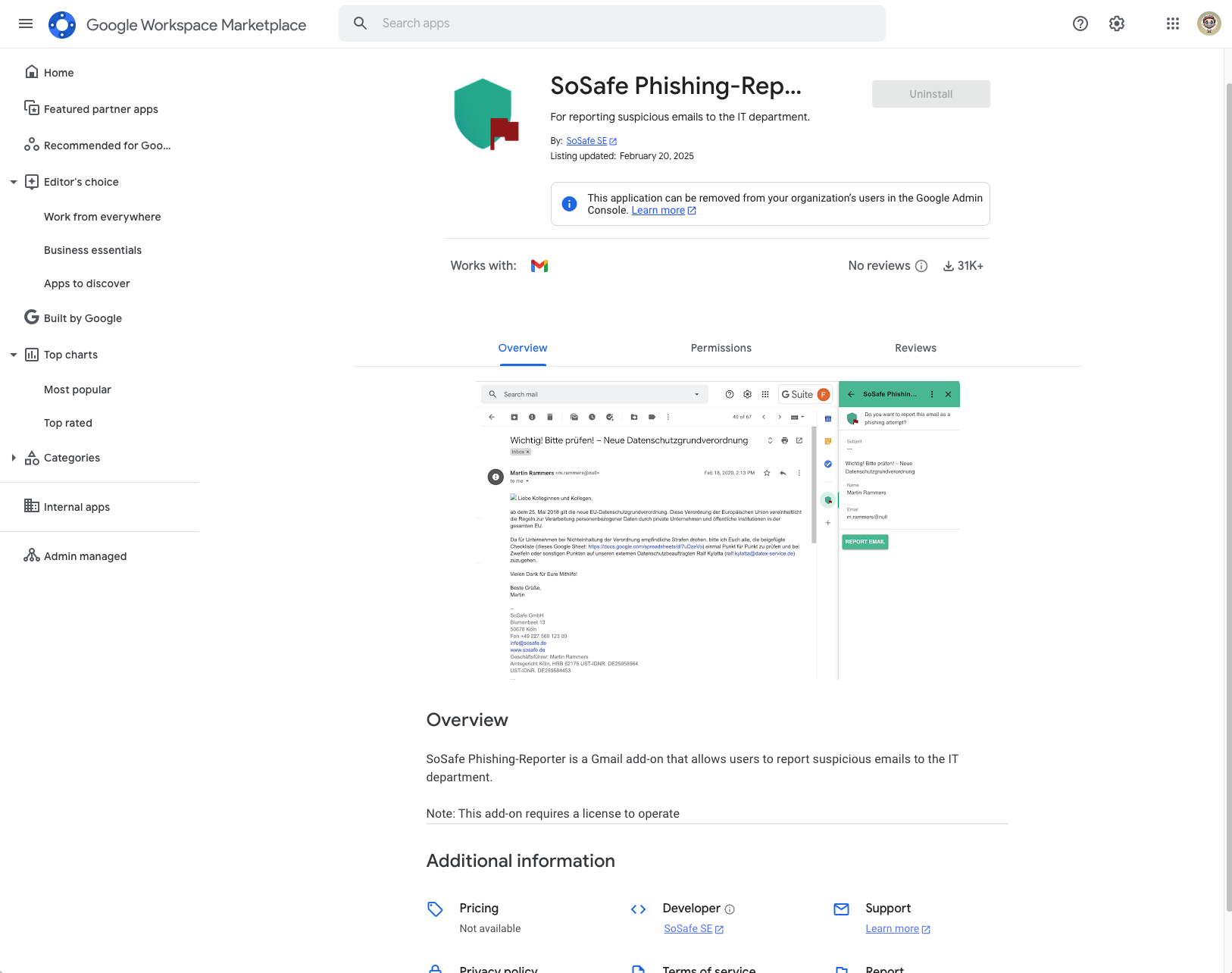
Task: Open the Google apps grid launcher
Action: [x=1173, y=23]
